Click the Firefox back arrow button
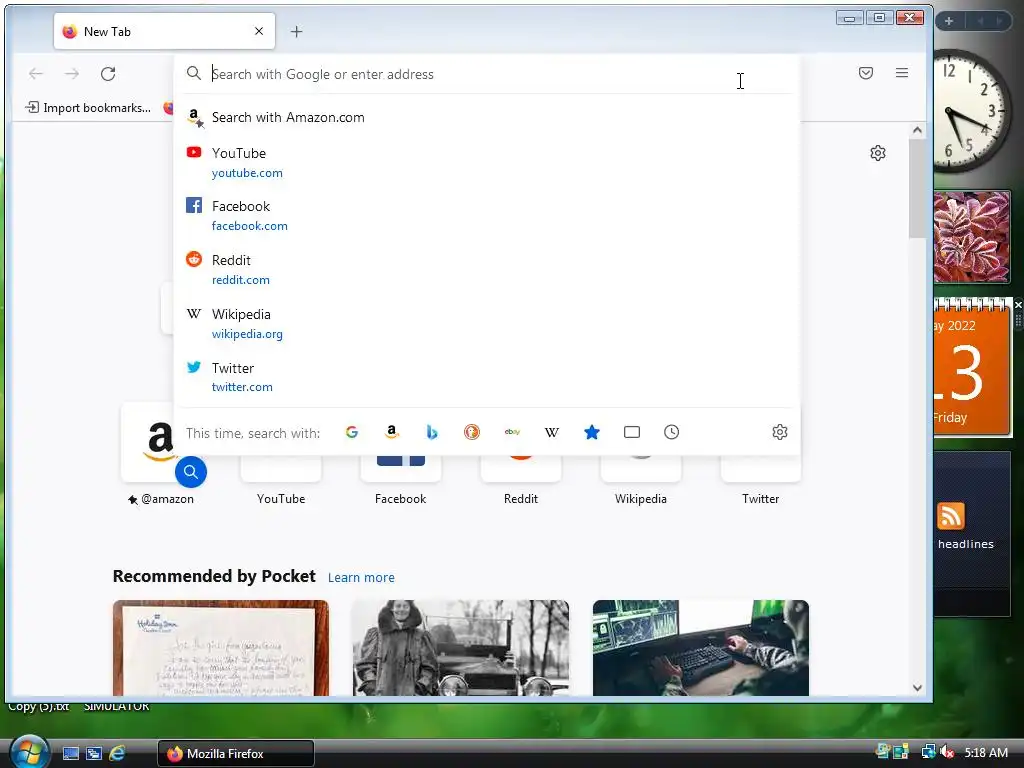Screen dimensions: 1024x768 36,74
